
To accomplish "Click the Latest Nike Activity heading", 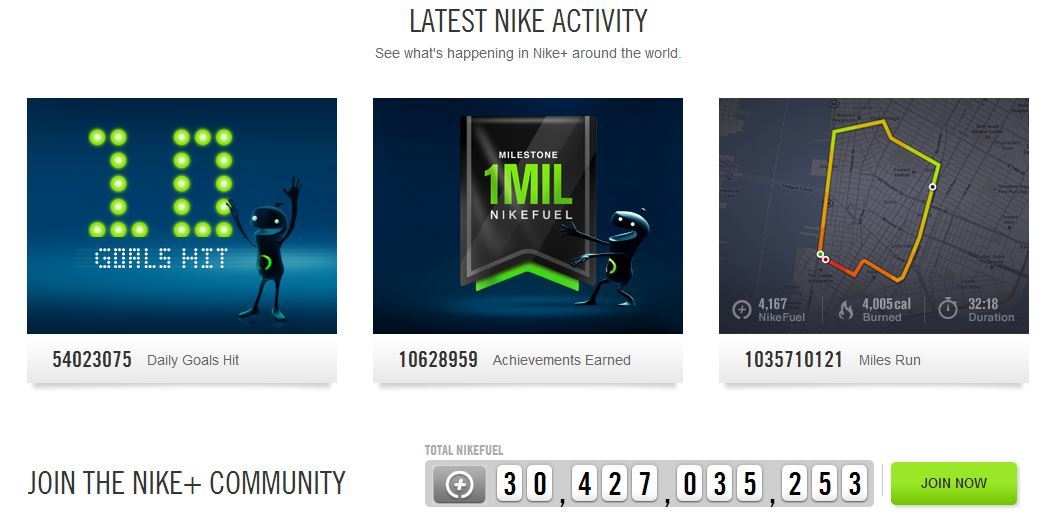I will 528,21.
